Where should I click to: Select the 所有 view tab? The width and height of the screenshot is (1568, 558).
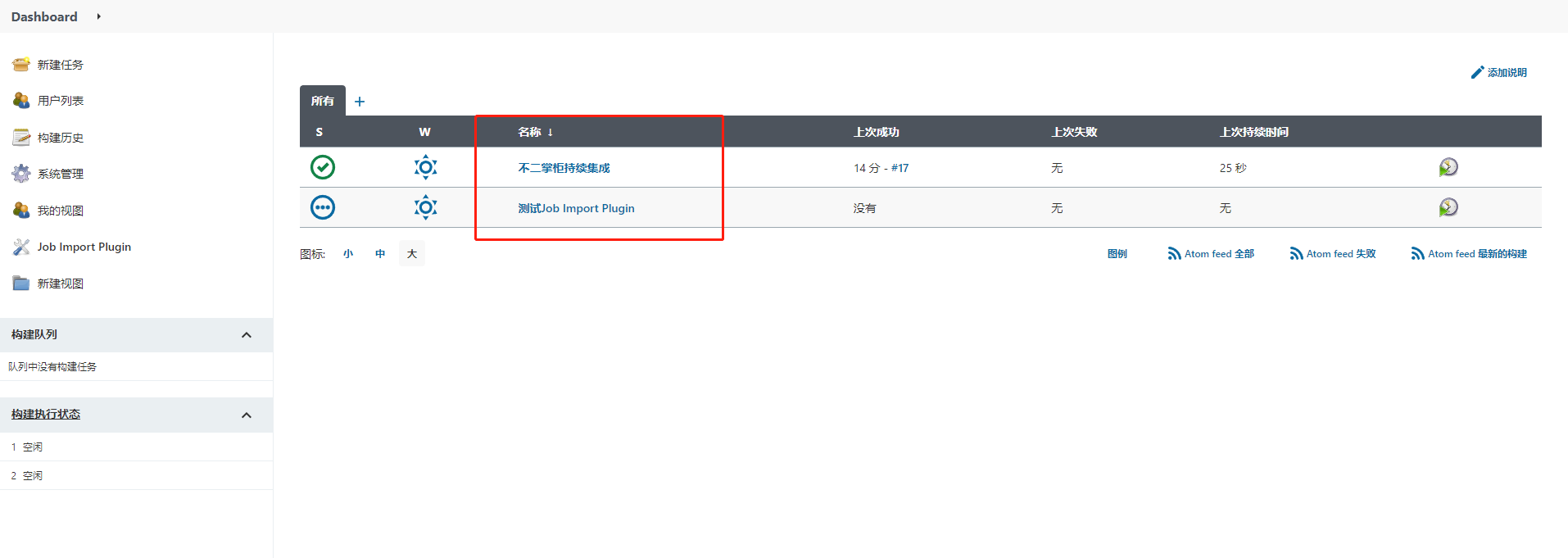pyautogui.click(x=323, y=101)
